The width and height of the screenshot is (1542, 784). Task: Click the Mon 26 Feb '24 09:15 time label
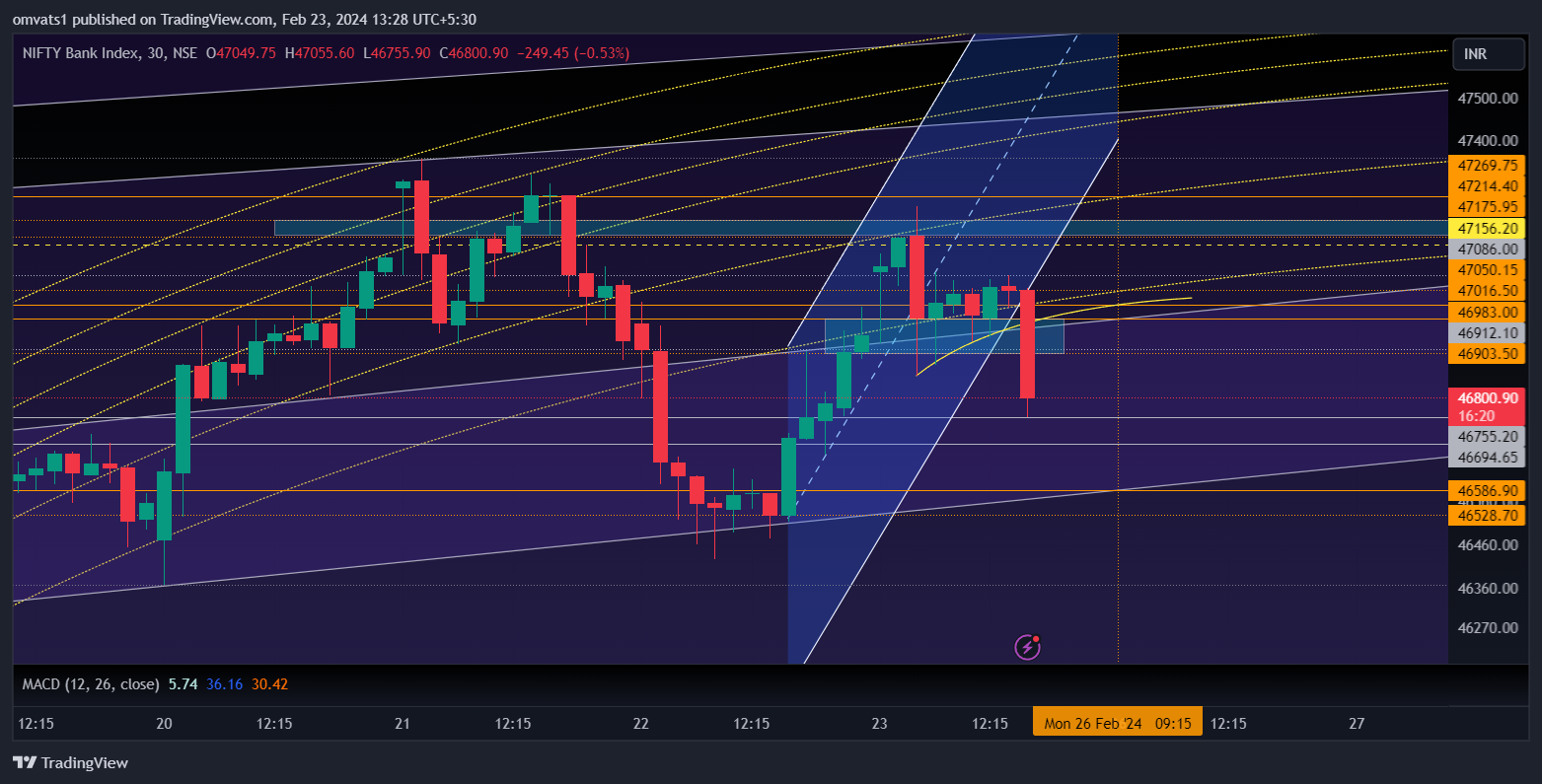click(x=1117, y=723)
